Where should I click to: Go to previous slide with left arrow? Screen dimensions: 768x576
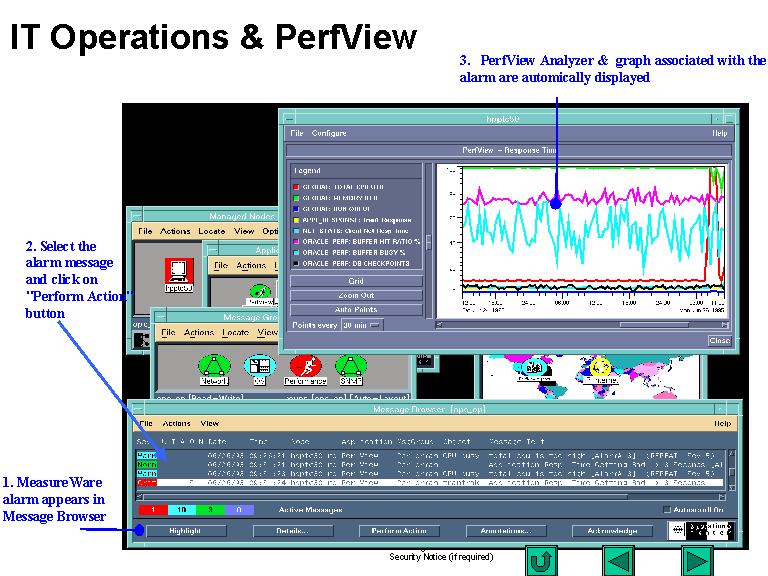point(619,561)
